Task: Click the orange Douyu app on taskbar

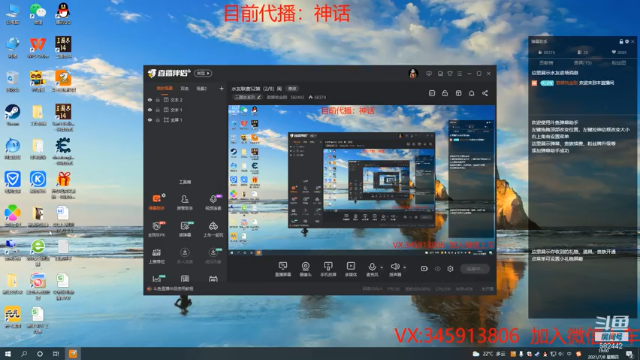Action: point(73,353)
